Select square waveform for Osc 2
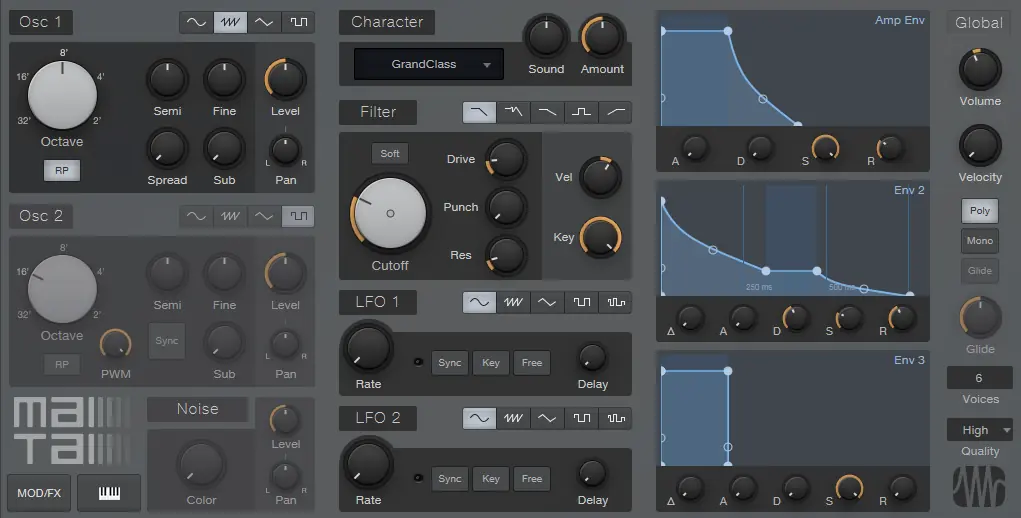Image resolution: width=1021 pixels, height=518 pixels. tap(298, 216)
